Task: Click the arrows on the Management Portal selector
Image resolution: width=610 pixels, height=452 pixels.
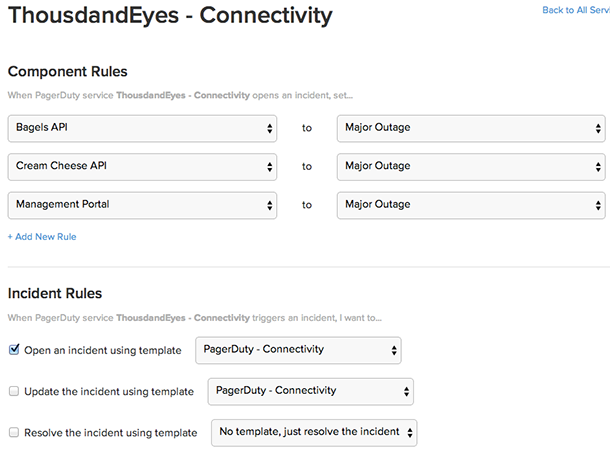Action: [x=270, y=205]
